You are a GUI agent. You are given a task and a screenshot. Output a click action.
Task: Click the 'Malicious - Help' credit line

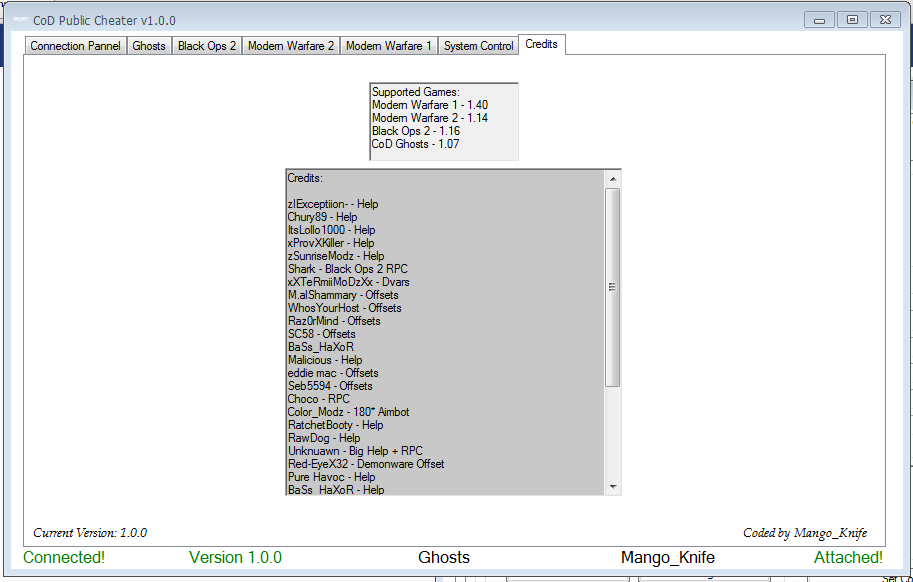tap(325, 360)
